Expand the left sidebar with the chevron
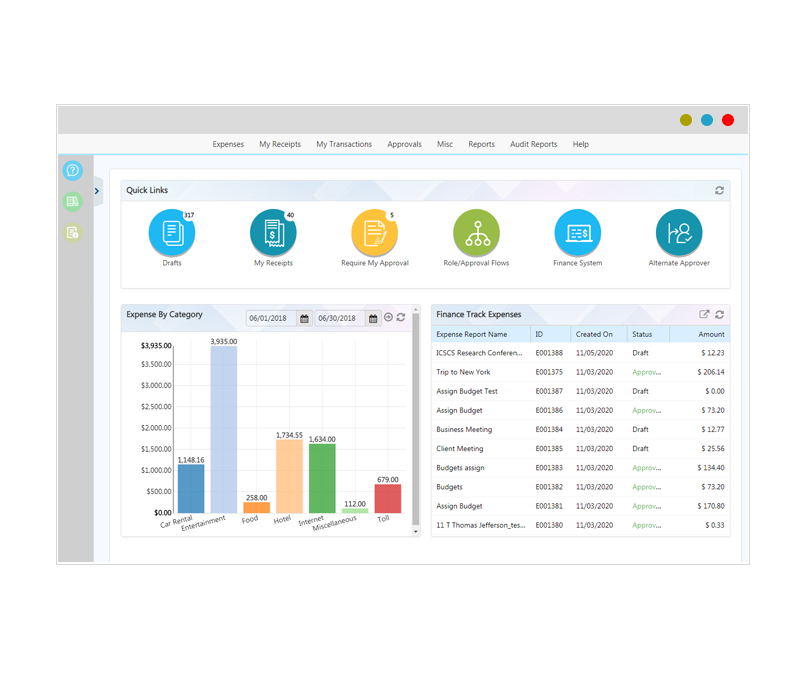This screenshot has width=800, height=700. pyautogui.click(x=97, y=190)
